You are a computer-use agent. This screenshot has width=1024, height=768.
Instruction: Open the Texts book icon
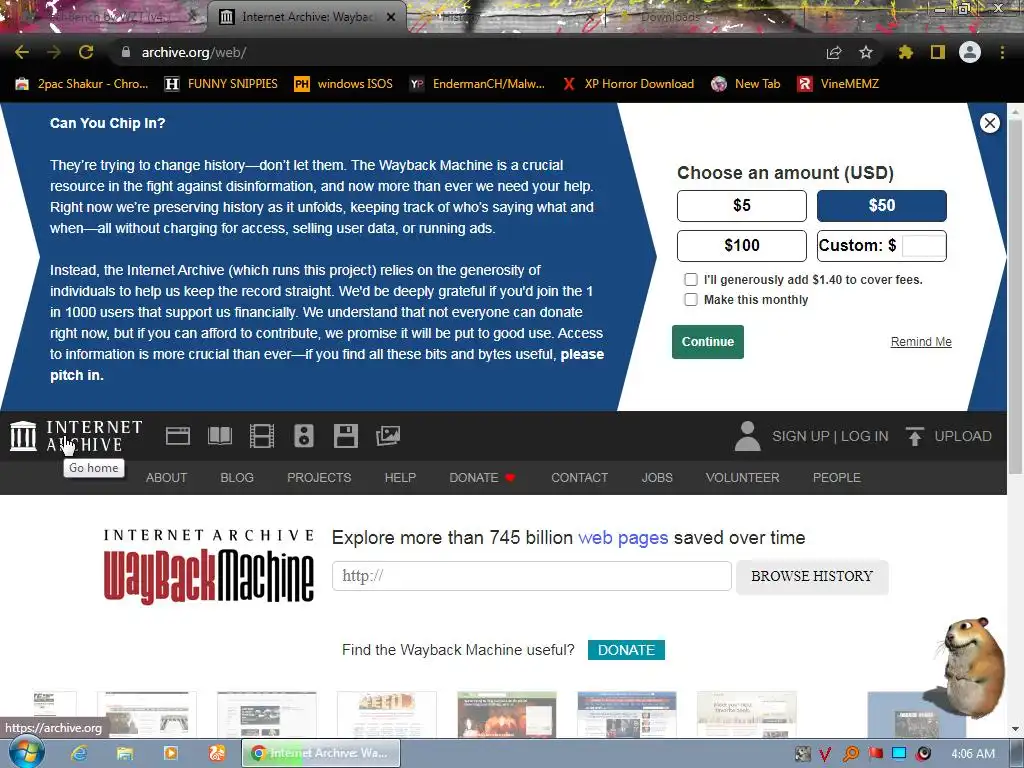point(220,436)
